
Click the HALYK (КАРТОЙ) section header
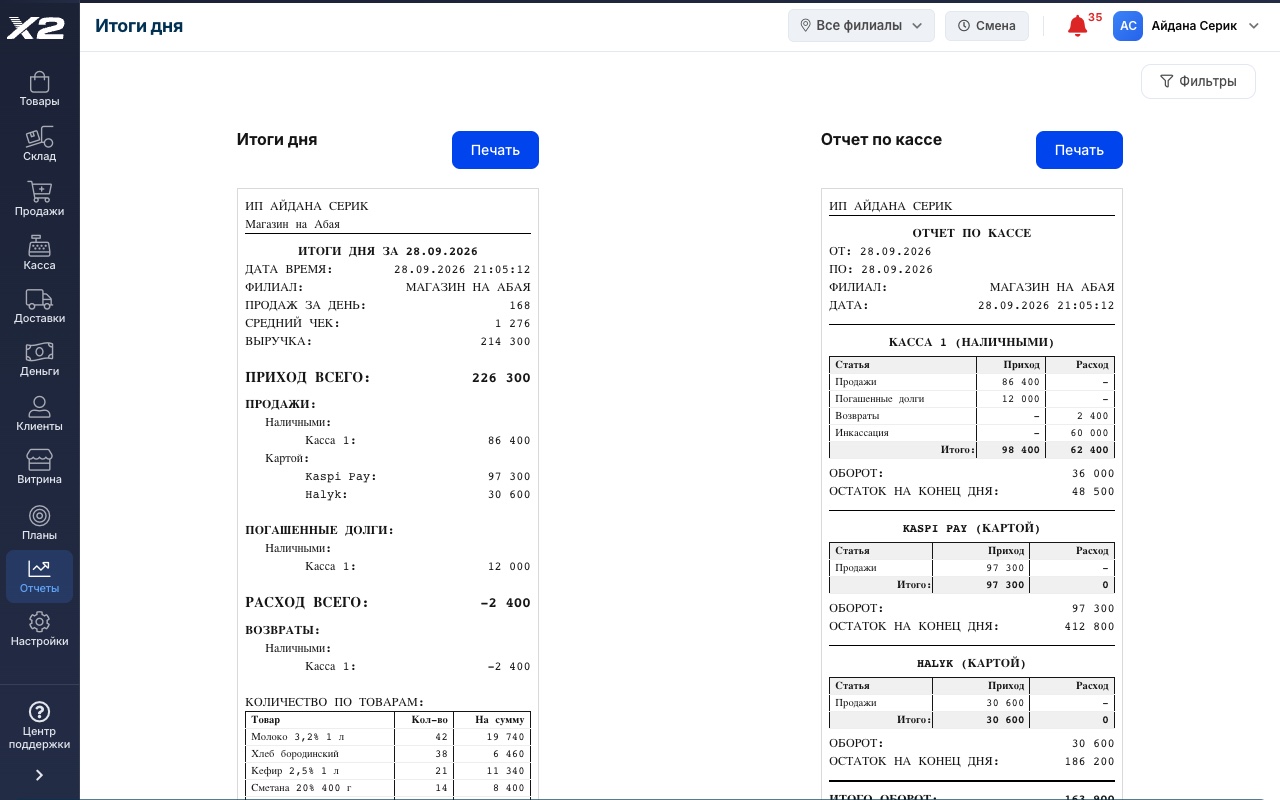click(x=972, y=663)
